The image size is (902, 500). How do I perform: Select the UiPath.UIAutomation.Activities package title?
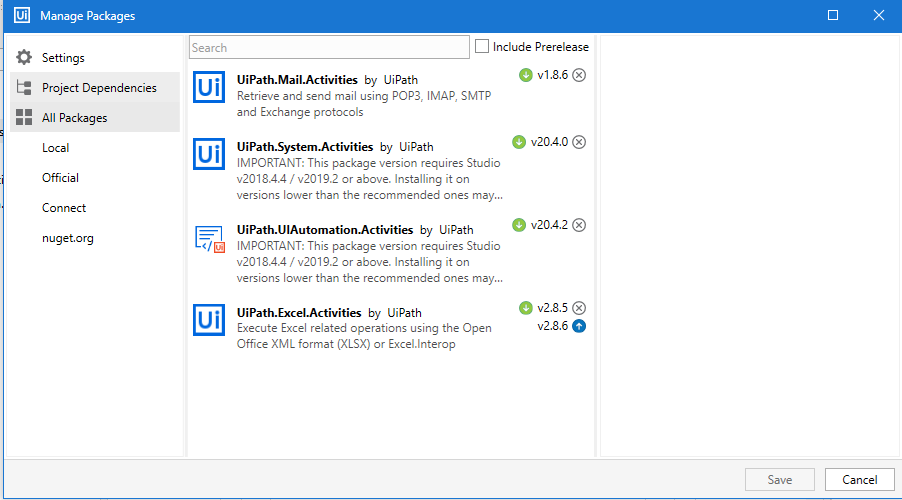325,230
